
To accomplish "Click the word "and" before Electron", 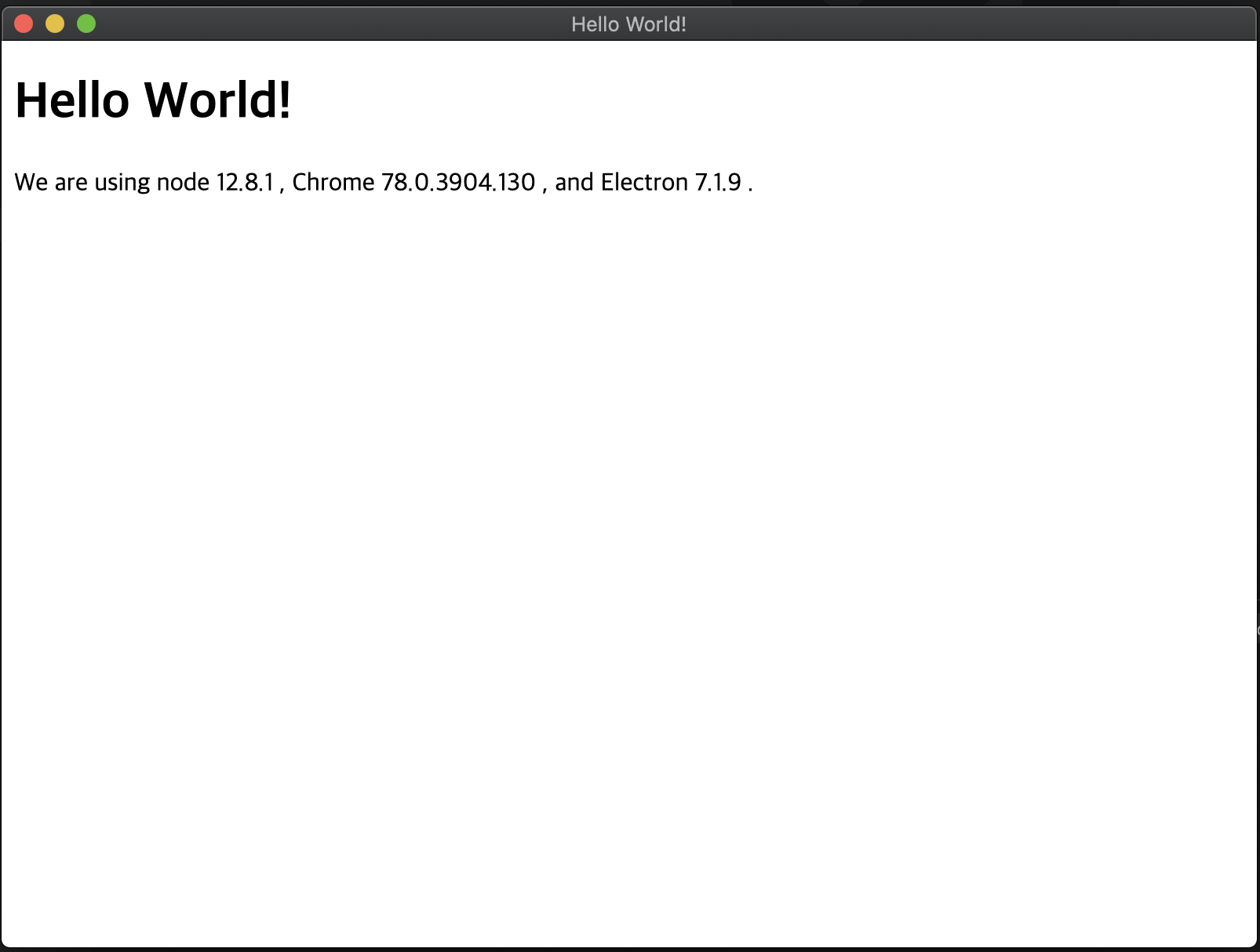I will pos(574,183).
